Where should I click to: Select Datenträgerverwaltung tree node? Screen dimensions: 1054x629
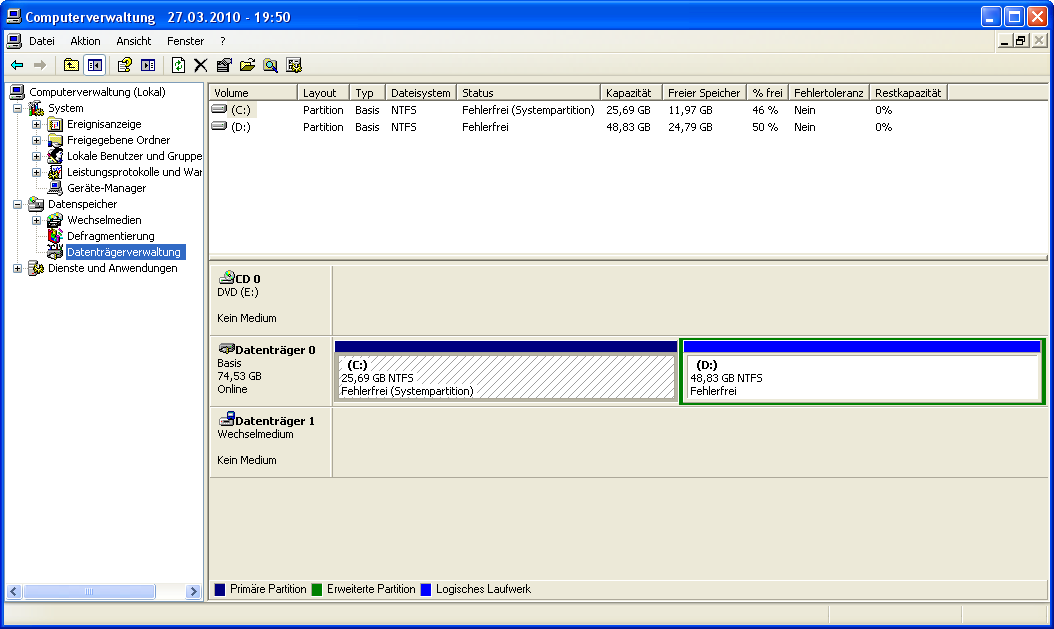(x=124, y=253)
